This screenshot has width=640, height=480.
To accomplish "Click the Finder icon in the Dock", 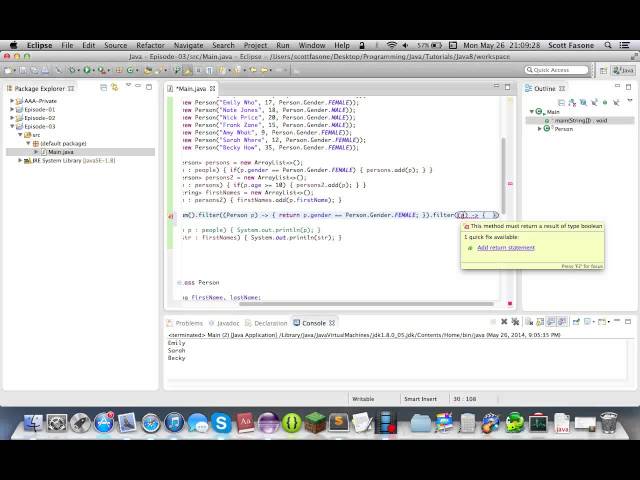I will tap(33, 423).
